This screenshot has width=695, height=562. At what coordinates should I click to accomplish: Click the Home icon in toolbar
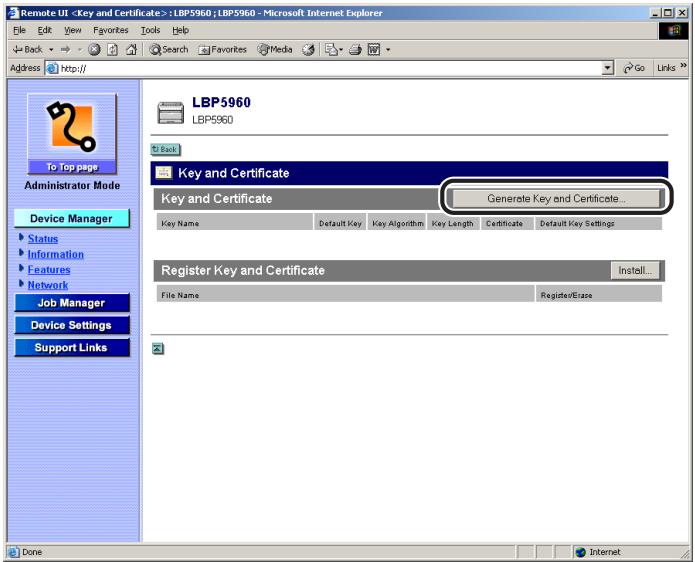131,50
